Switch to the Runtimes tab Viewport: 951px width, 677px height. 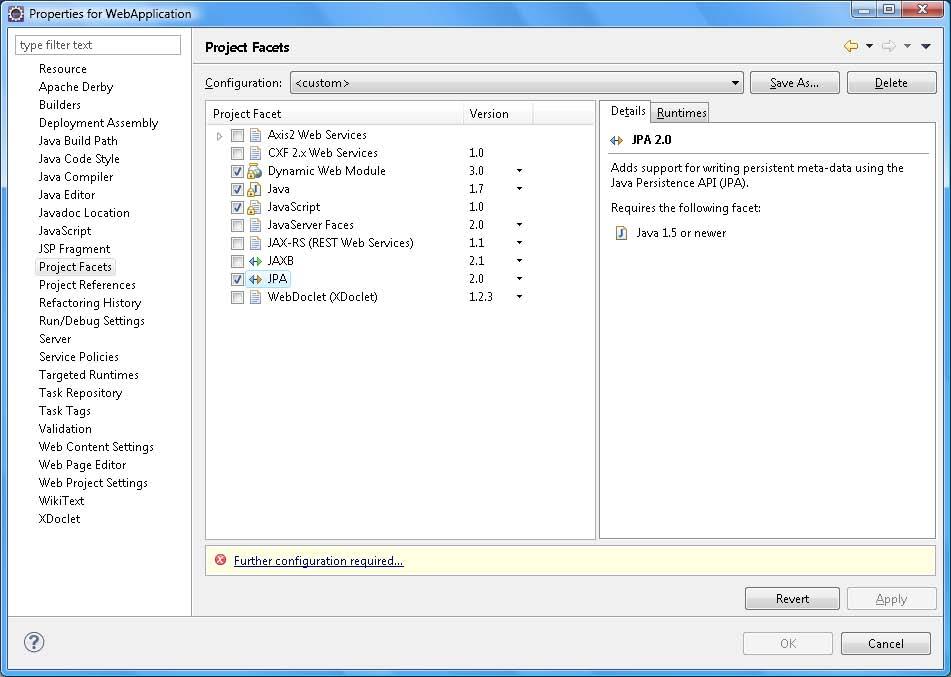681,113
